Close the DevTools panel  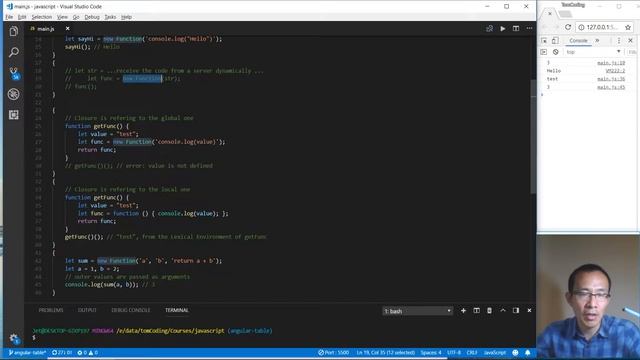[631, 40]
